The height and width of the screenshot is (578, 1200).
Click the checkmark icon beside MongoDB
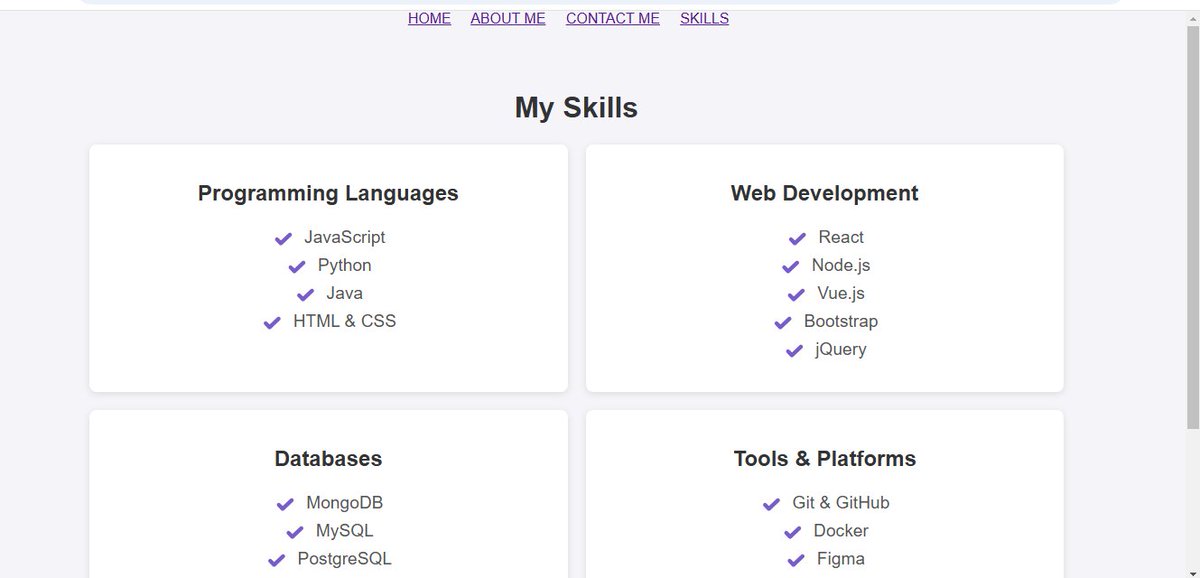(x=285, y=505)
